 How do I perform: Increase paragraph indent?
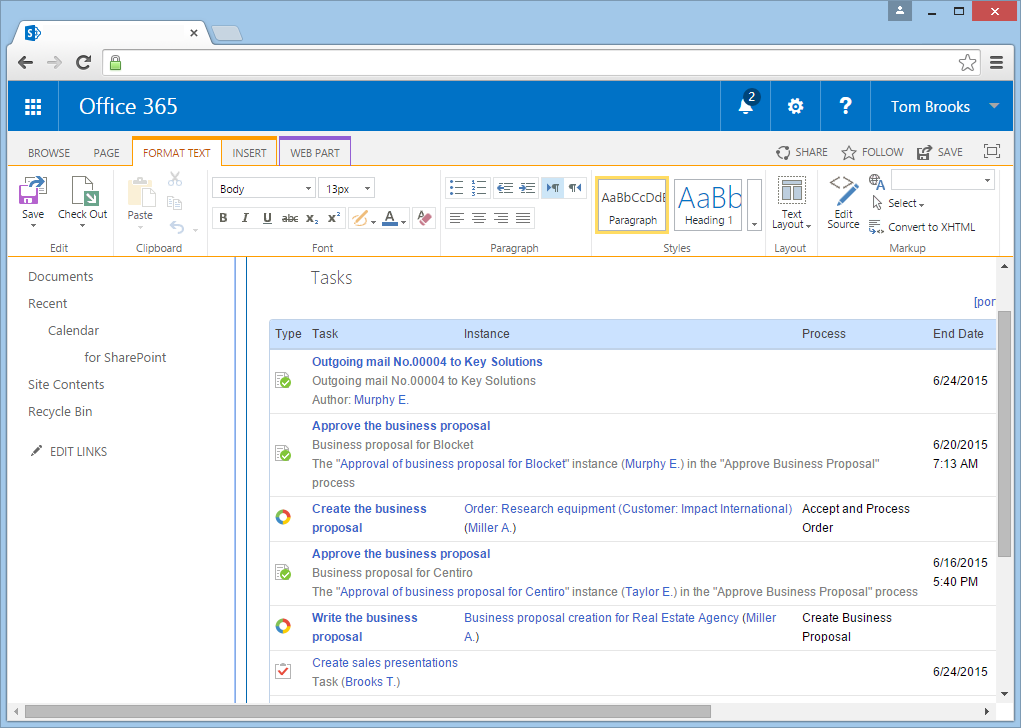(x=527, y=188)
